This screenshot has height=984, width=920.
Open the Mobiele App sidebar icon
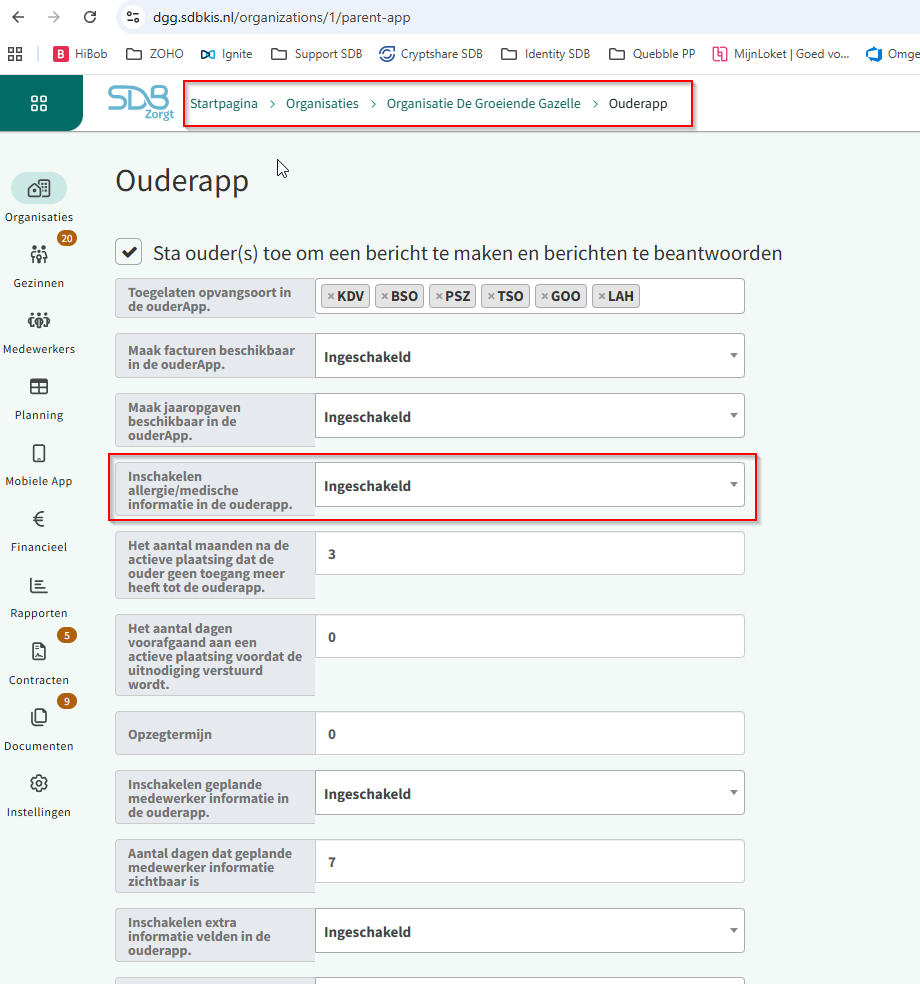coord(39,453)
